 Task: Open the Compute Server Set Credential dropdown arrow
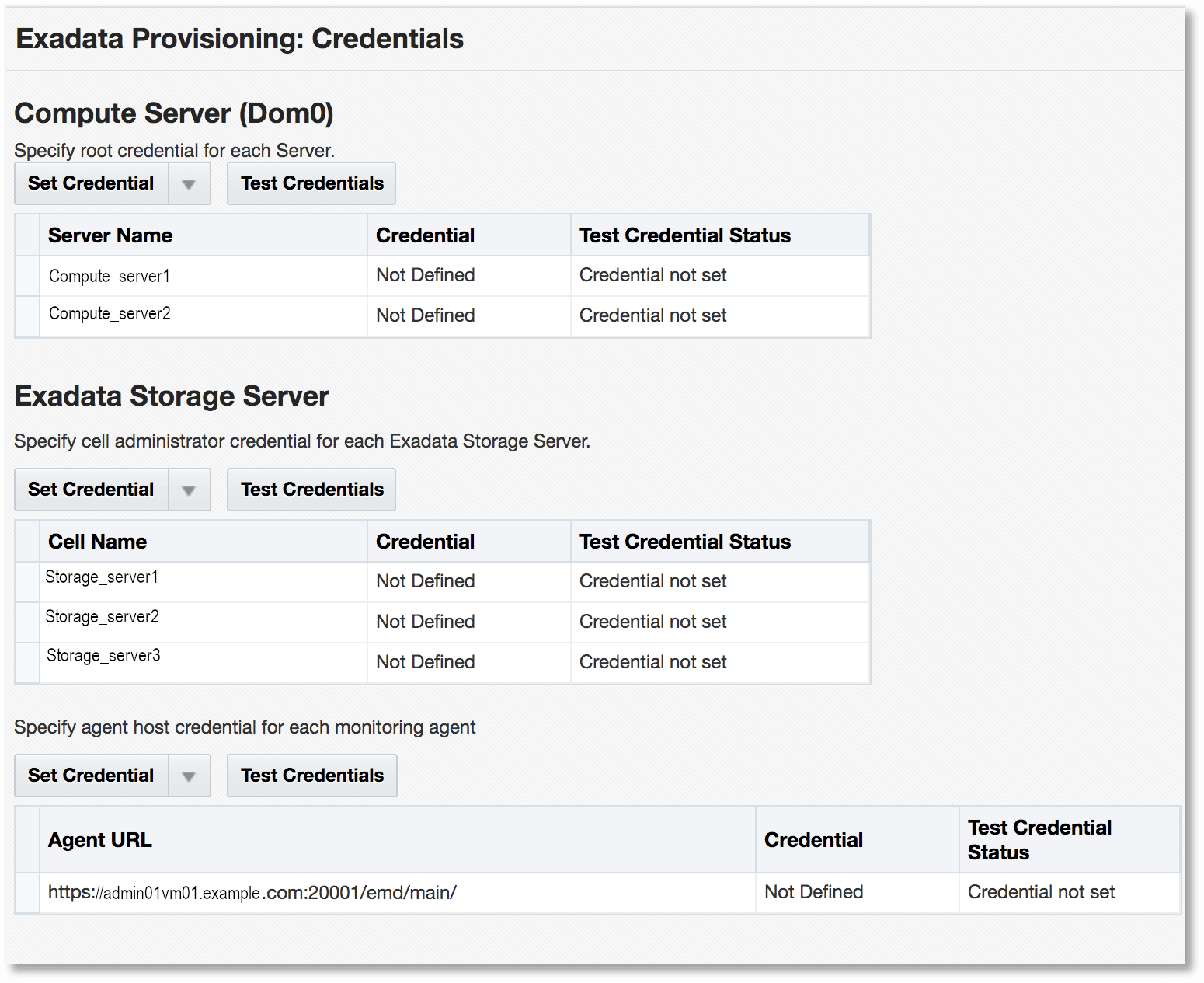pyautogui.click(x=190, y=183)
